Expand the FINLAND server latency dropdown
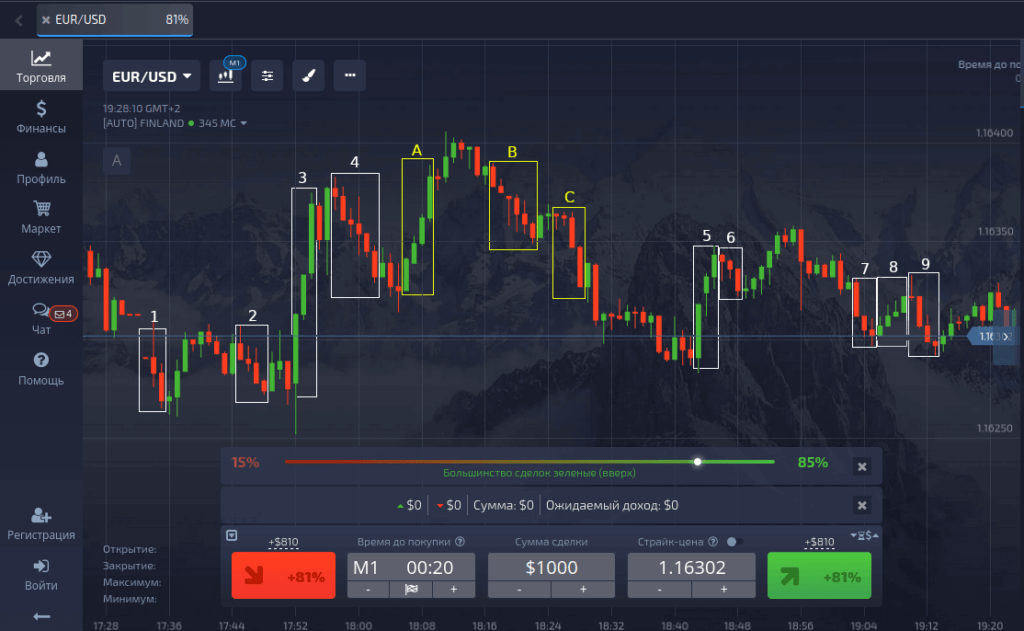1024x631 pixels. (x=243, y=124)
